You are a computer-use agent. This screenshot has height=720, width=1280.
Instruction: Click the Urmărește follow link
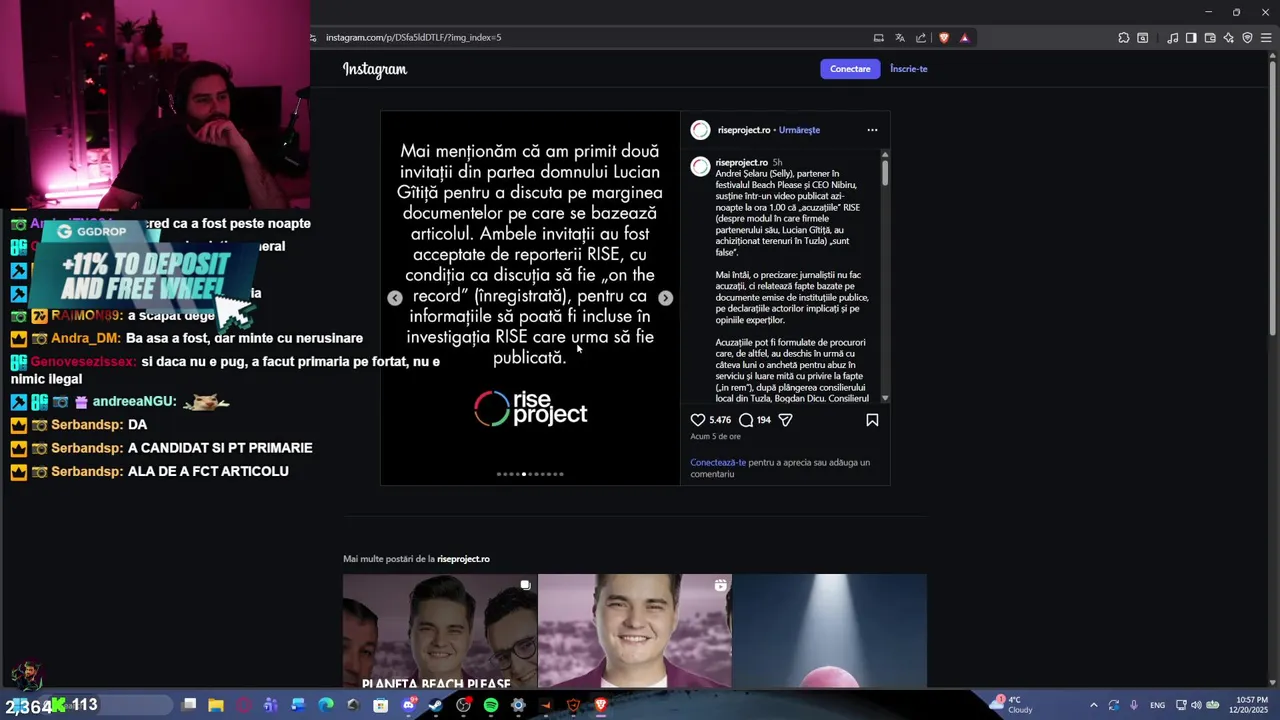tap(799, 130)
